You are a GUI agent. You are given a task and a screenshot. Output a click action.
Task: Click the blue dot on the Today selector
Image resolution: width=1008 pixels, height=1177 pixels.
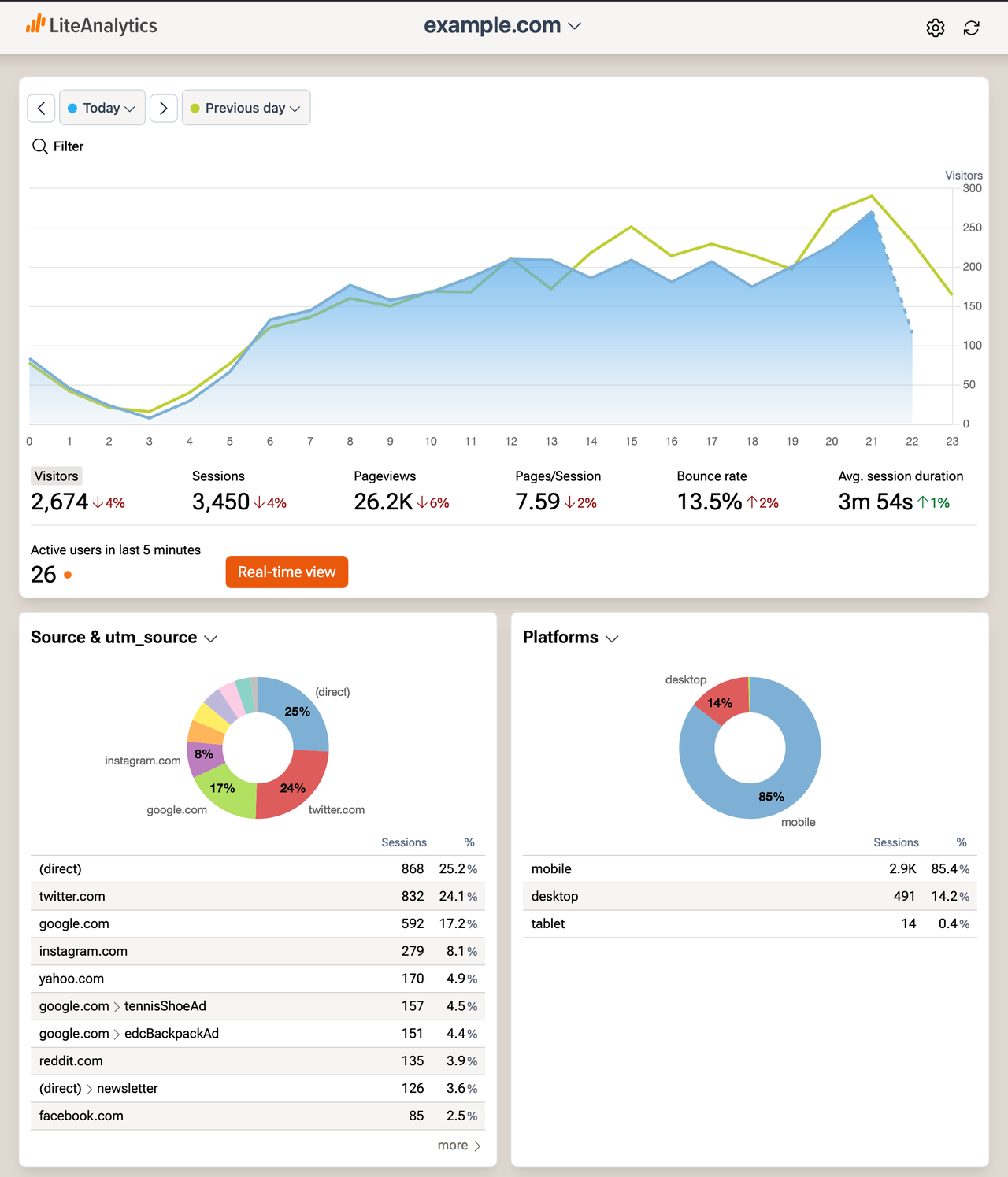[72, 108]
